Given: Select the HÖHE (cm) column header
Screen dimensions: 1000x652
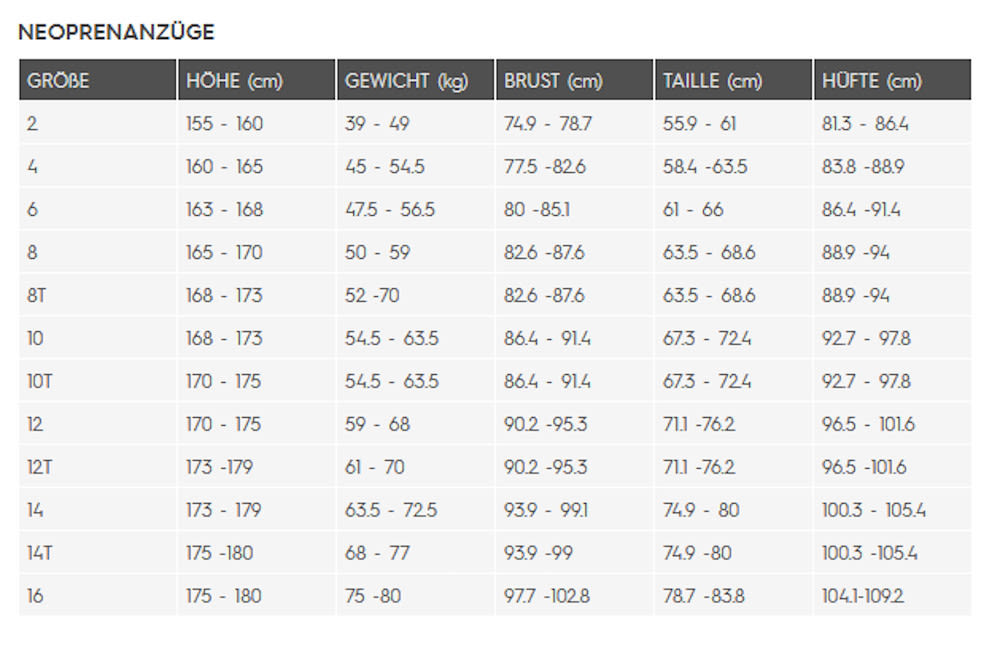Looking at the screenshot, I should tap(256, 80).
